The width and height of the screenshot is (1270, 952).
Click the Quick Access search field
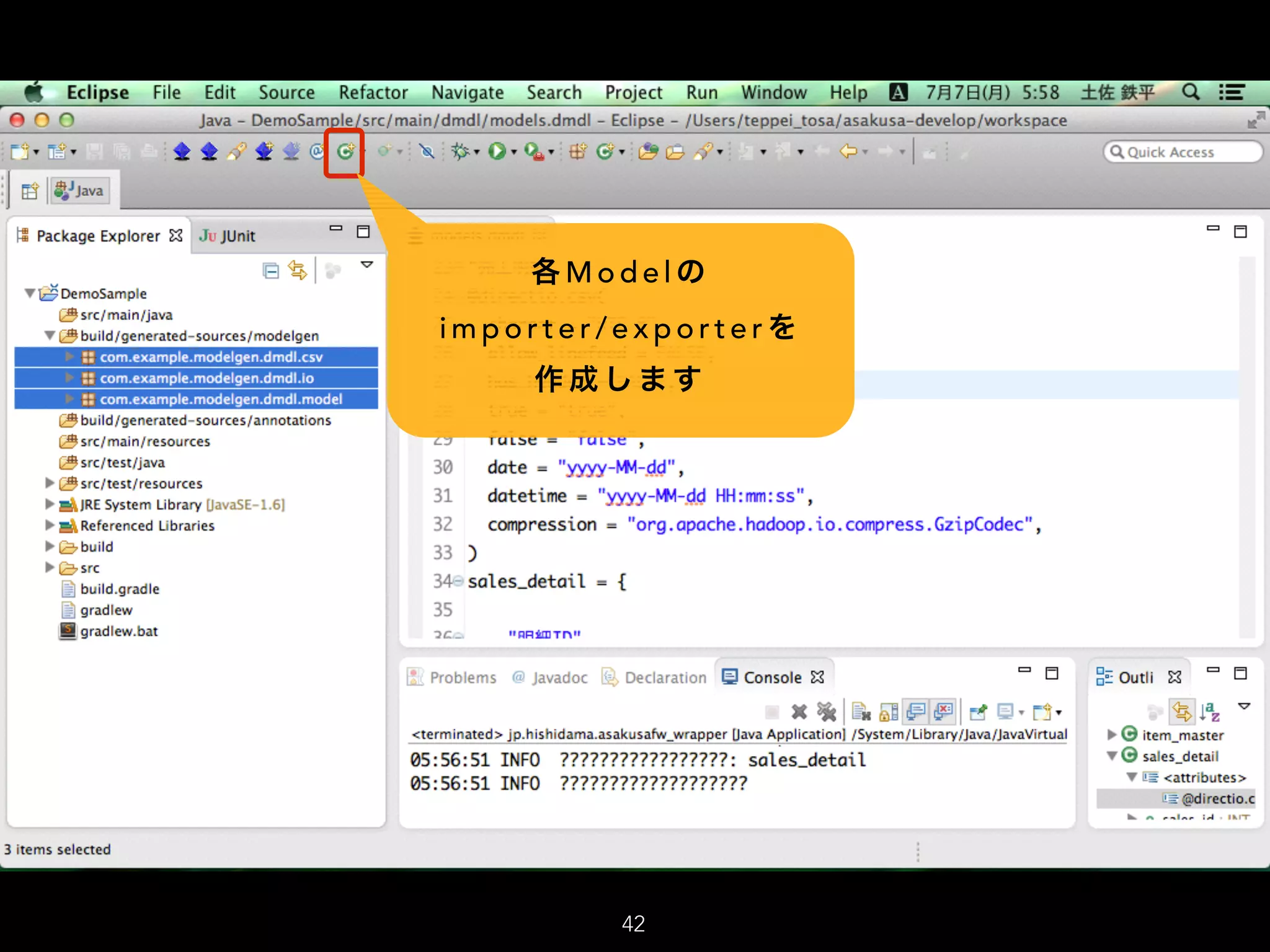(x=1182, y=152)
